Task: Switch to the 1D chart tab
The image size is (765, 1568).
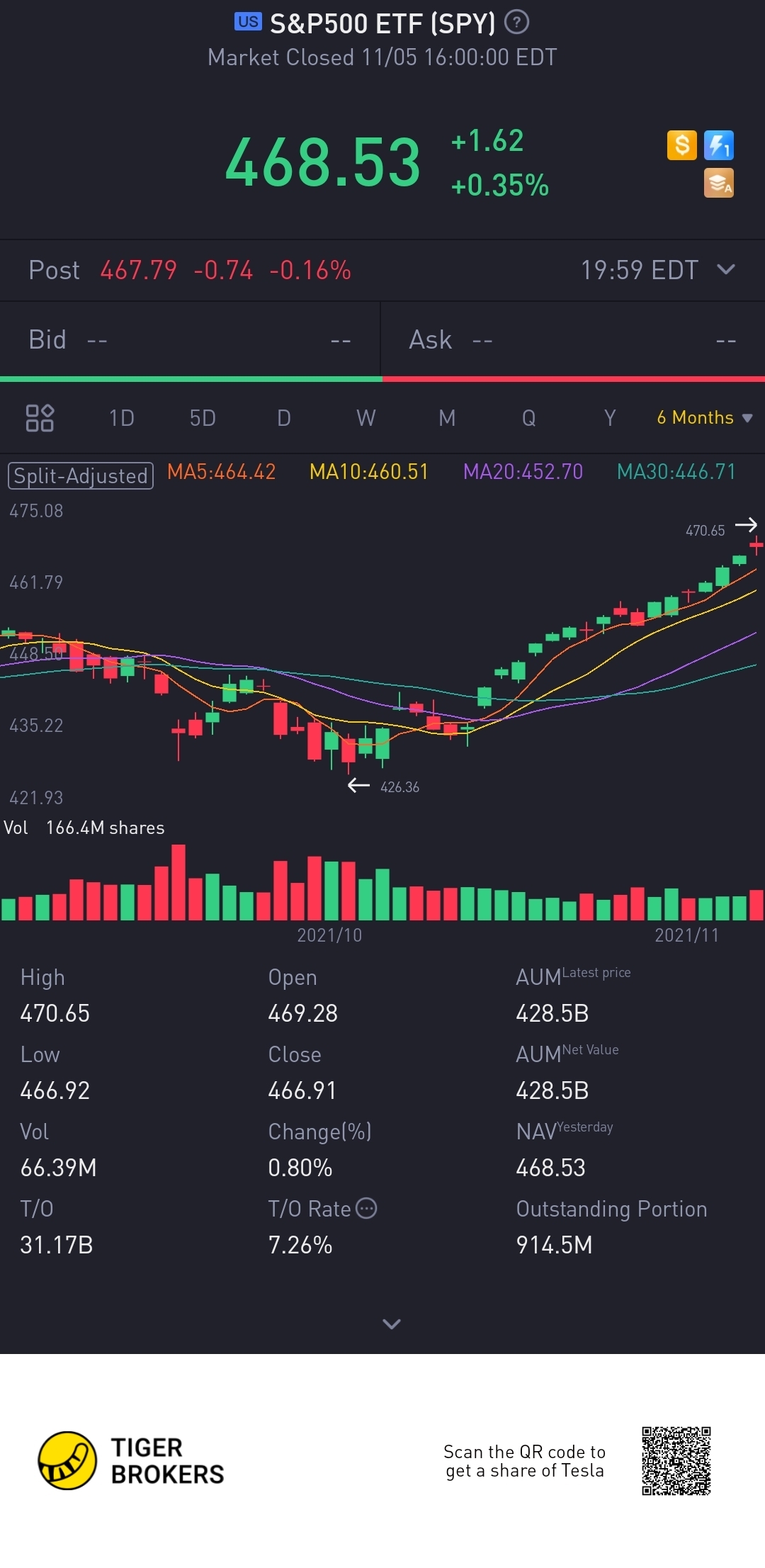Action: pos(122,418)
